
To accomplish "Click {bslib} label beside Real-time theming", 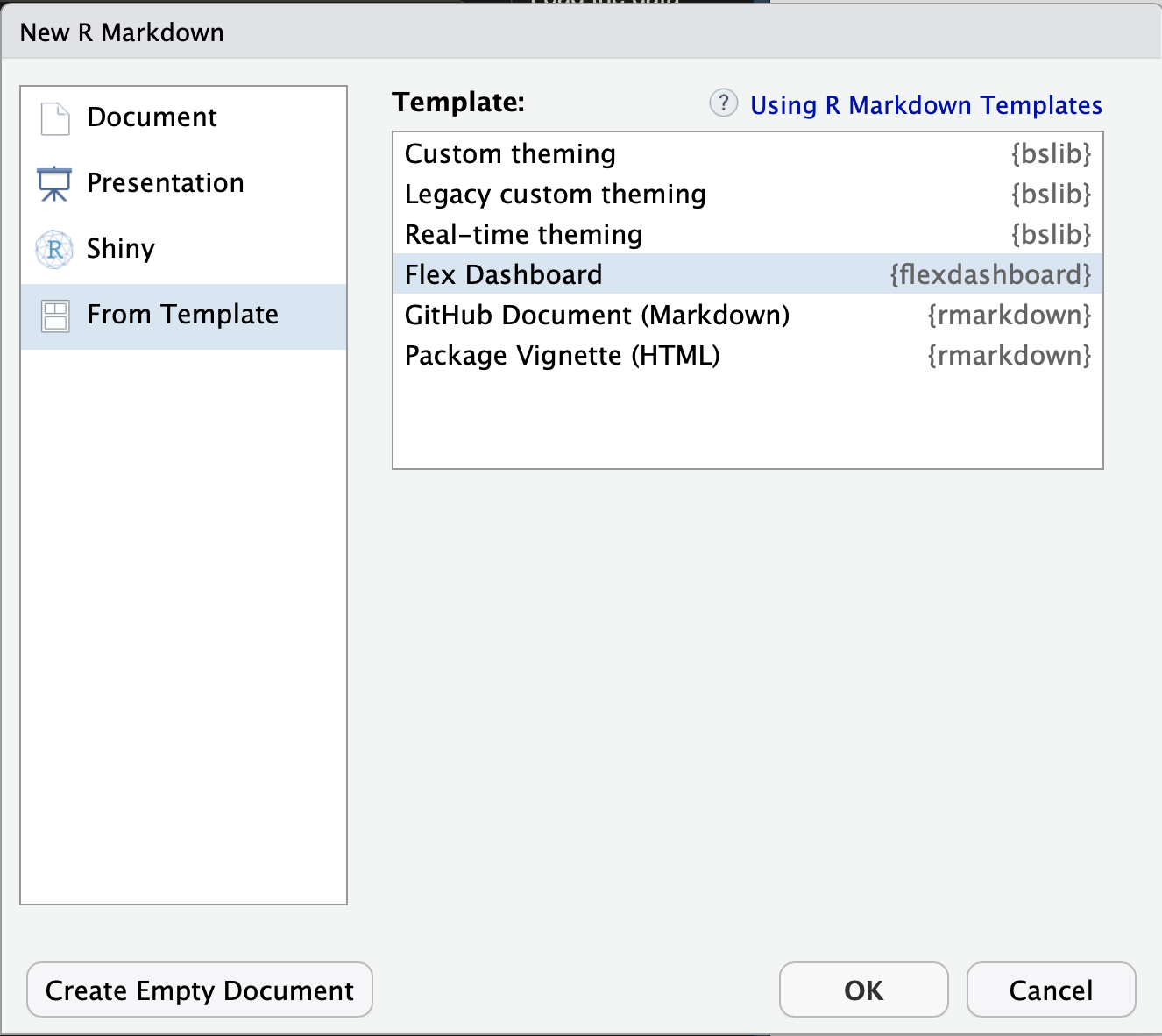I will pos(1052,235).
